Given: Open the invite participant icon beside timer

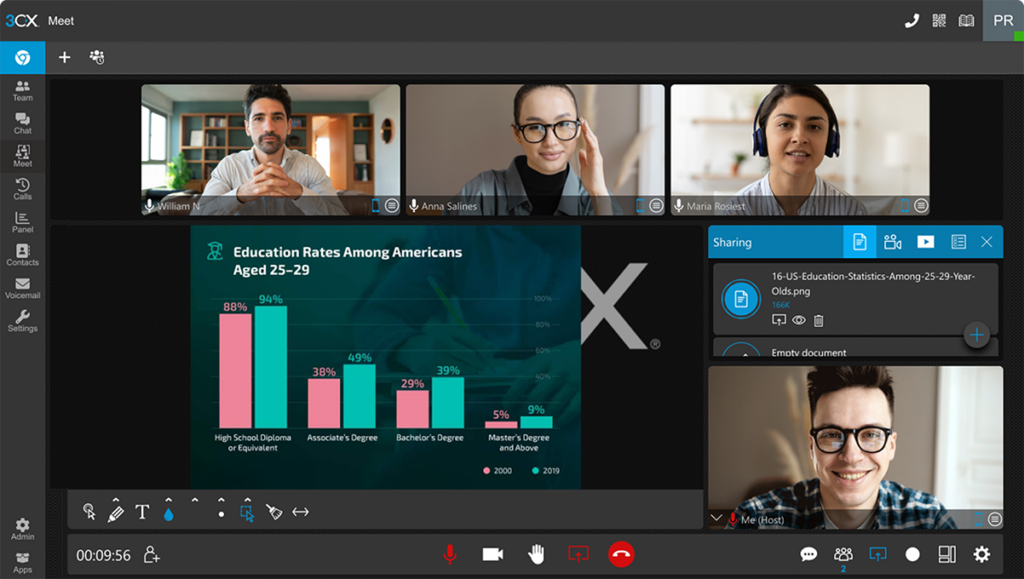Looking at the screenshot, I should 151,554.
